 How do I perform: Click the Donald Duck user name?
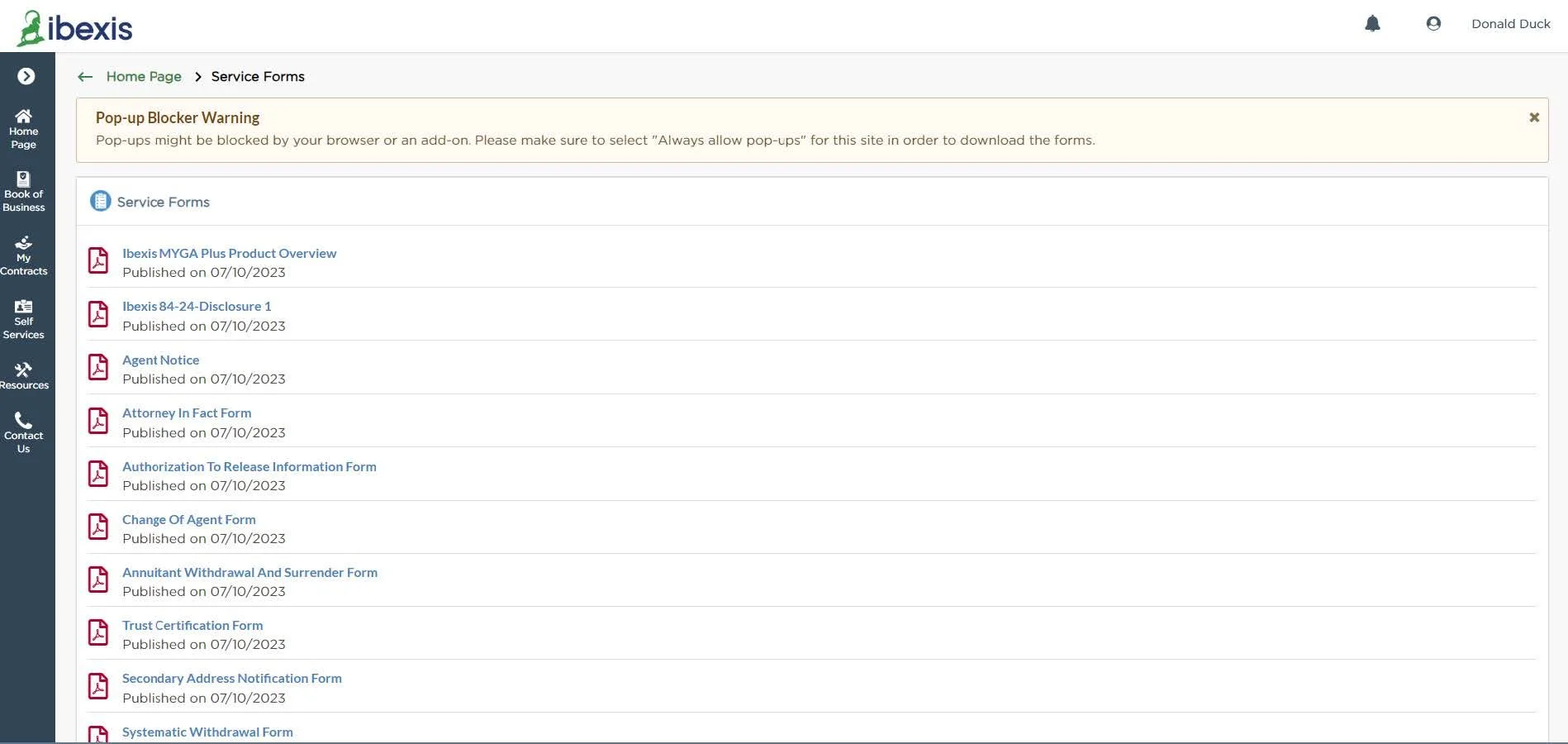(1510, 24)
